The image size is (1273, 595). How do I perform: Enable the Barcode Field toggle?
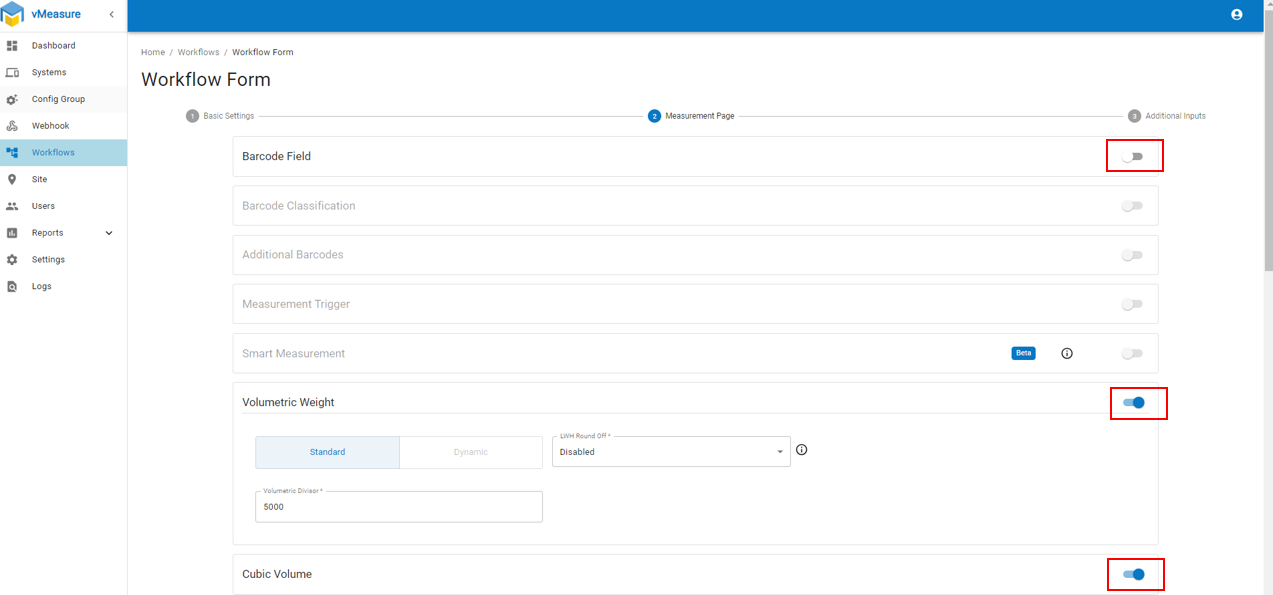(x=1132, y=157)
